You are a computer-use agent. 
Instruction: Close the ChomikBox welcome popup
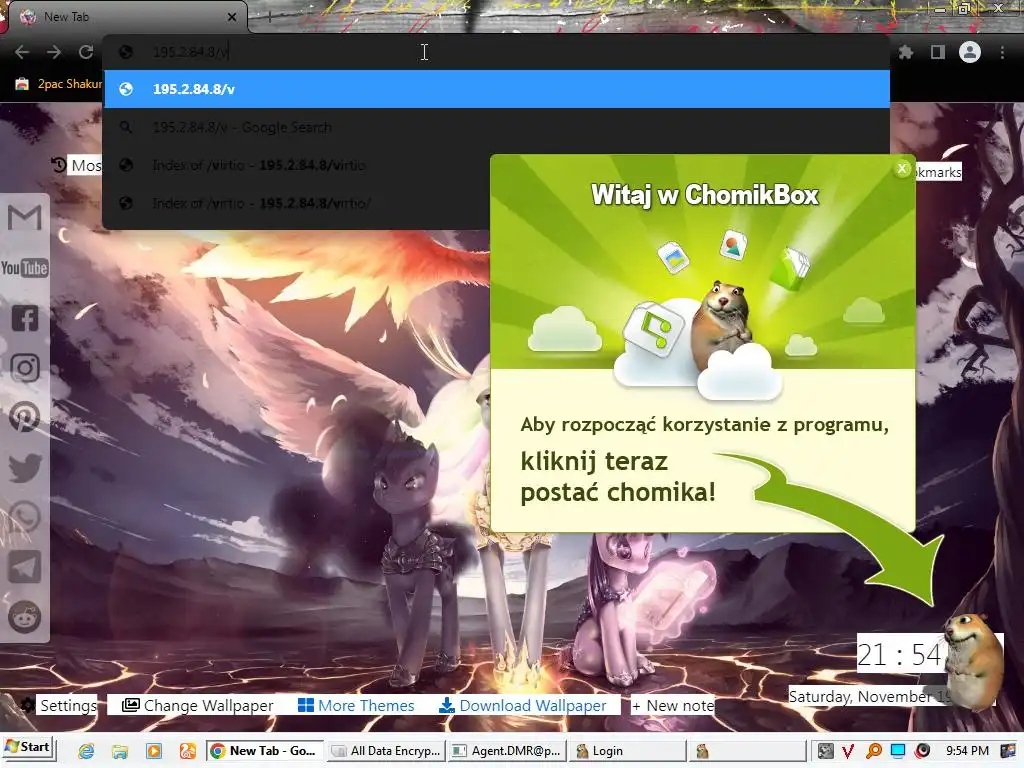pyautogui.click(x=902, y=169)
